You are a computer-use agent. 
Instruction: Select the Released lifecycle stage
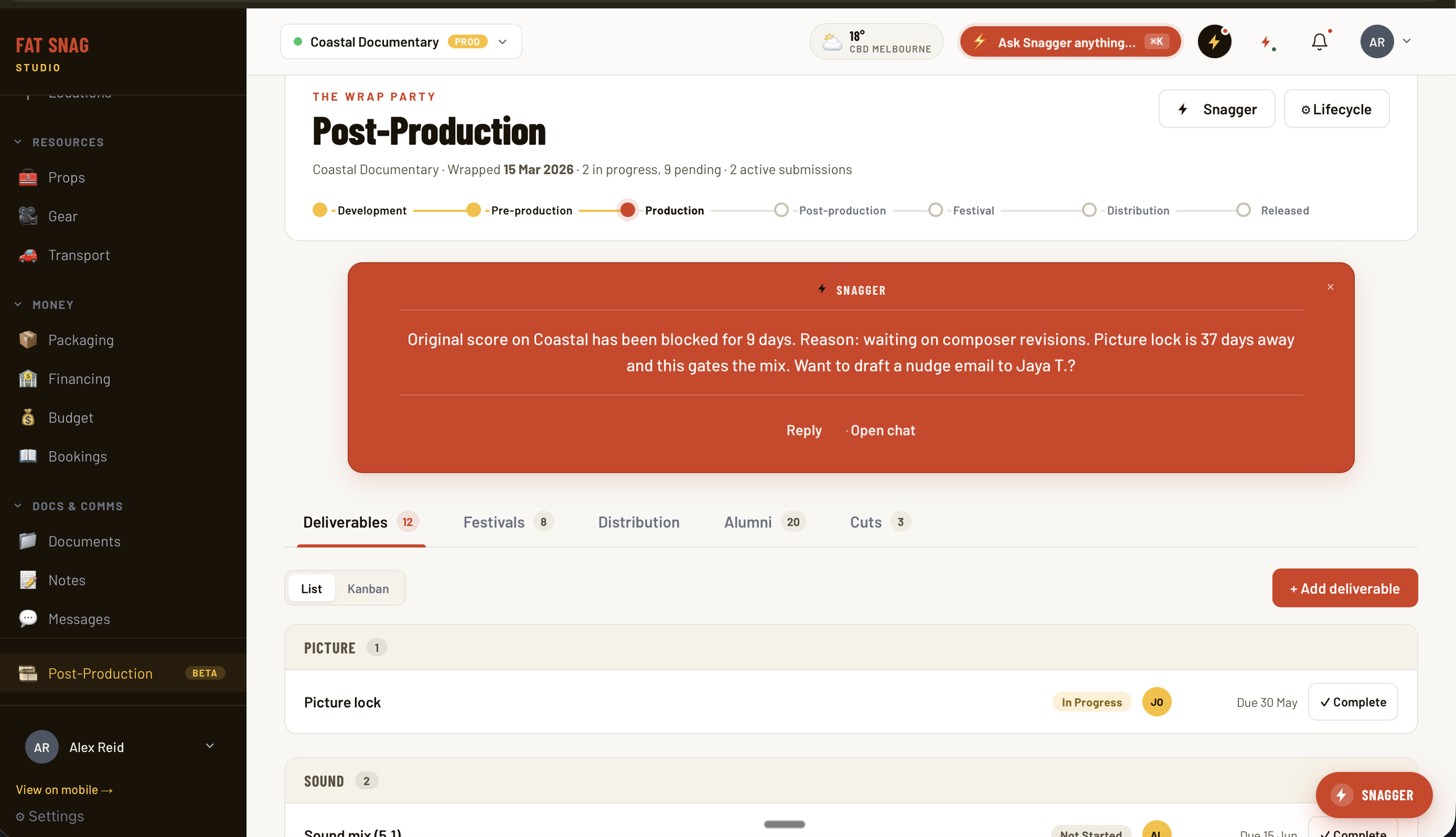pyautogui.click(x=1272, y=210)
